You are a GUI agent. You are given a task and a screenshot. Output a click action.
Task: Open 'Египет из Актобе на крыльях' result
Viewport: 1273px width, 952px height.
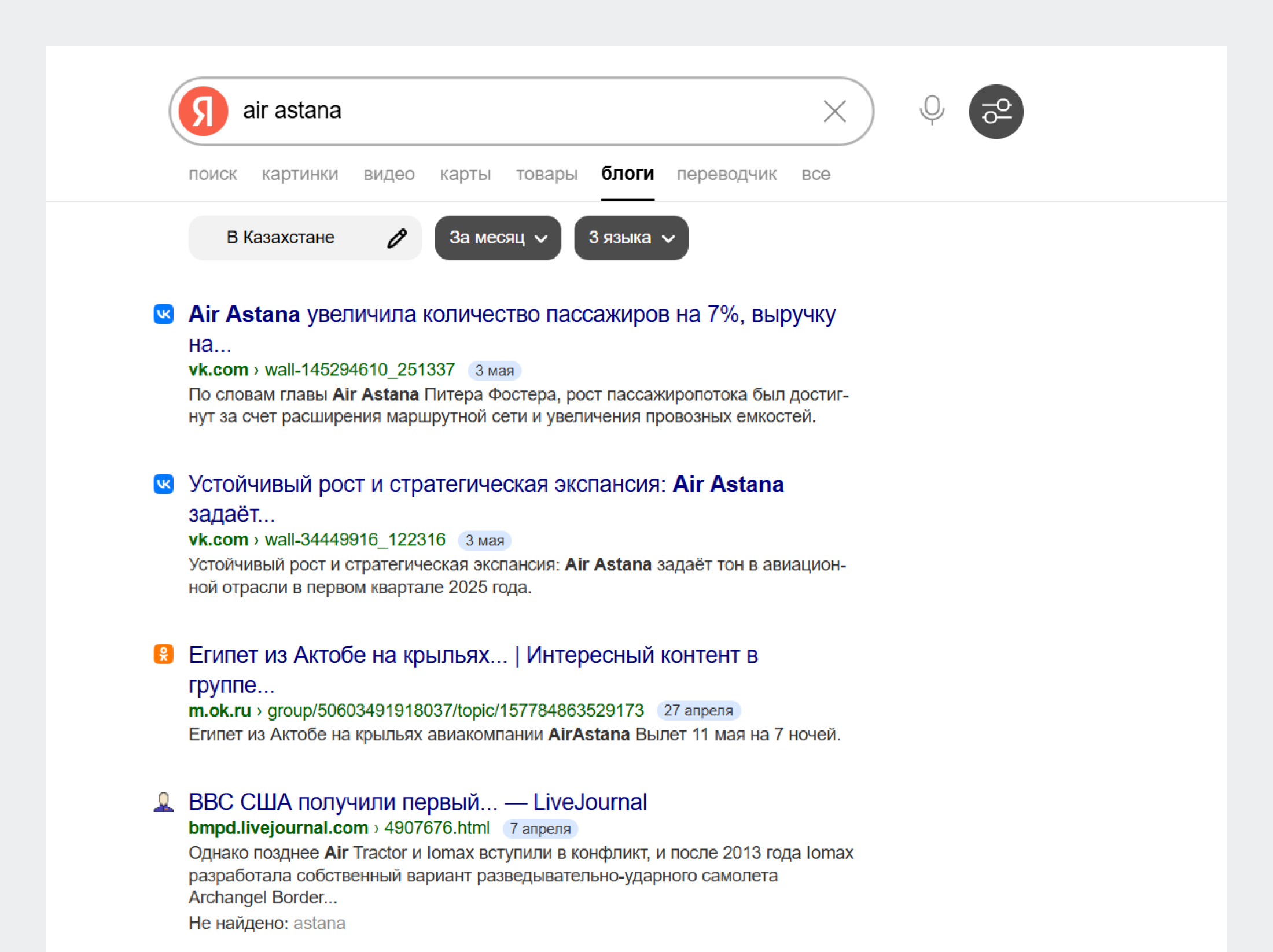473,669
